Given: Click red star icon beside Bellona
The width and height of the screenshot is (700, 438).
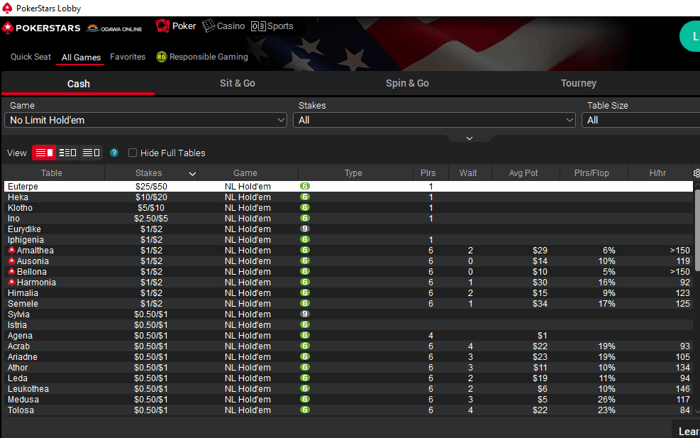Looking at the screenshot, I should 12,272.
